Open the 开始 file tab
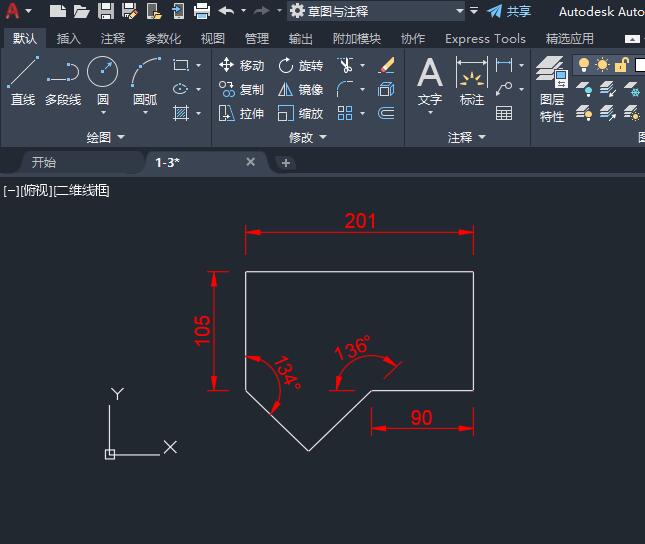Screen dimensions: 645x544 44,163
